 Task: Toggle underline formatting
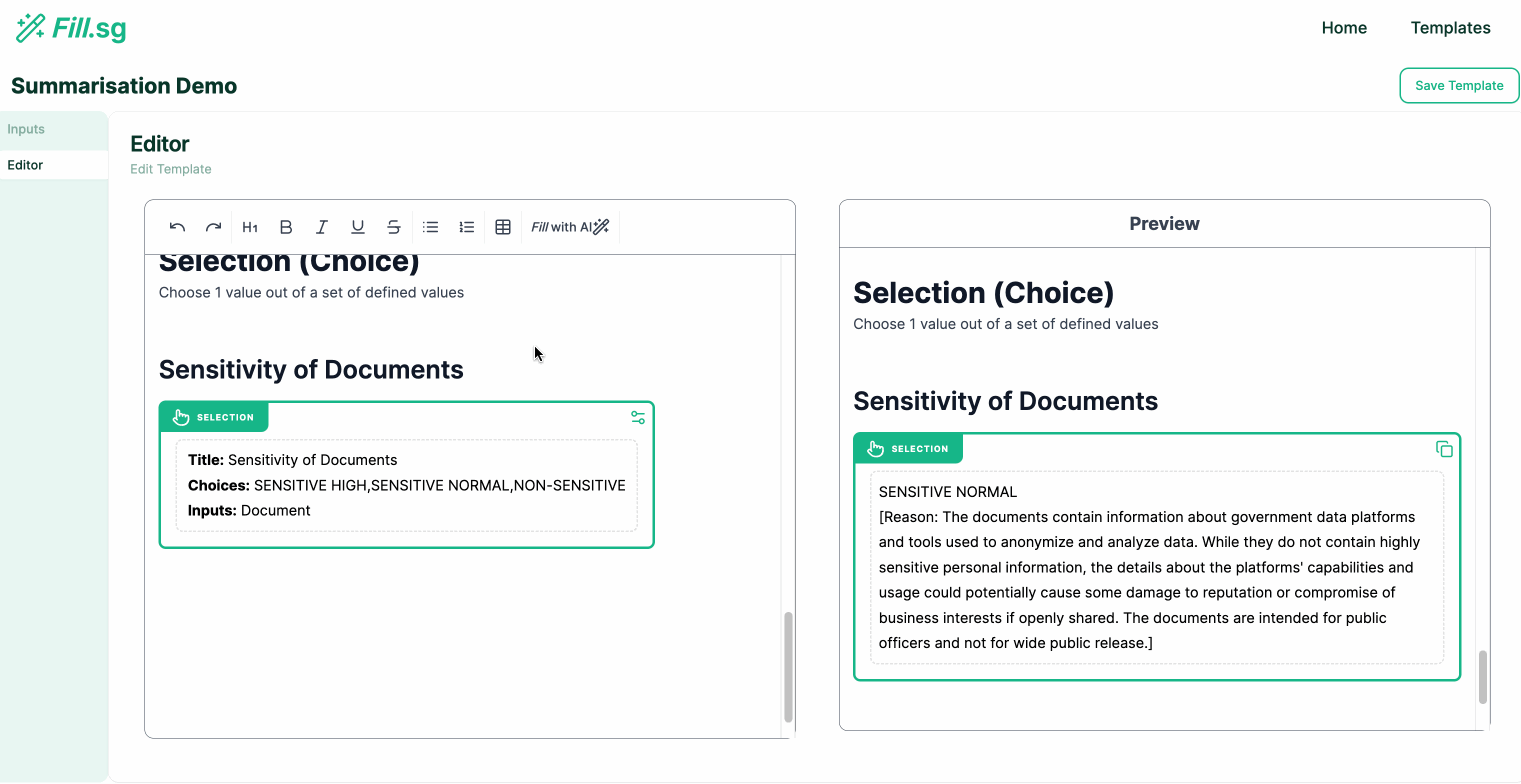click(358, 227)
